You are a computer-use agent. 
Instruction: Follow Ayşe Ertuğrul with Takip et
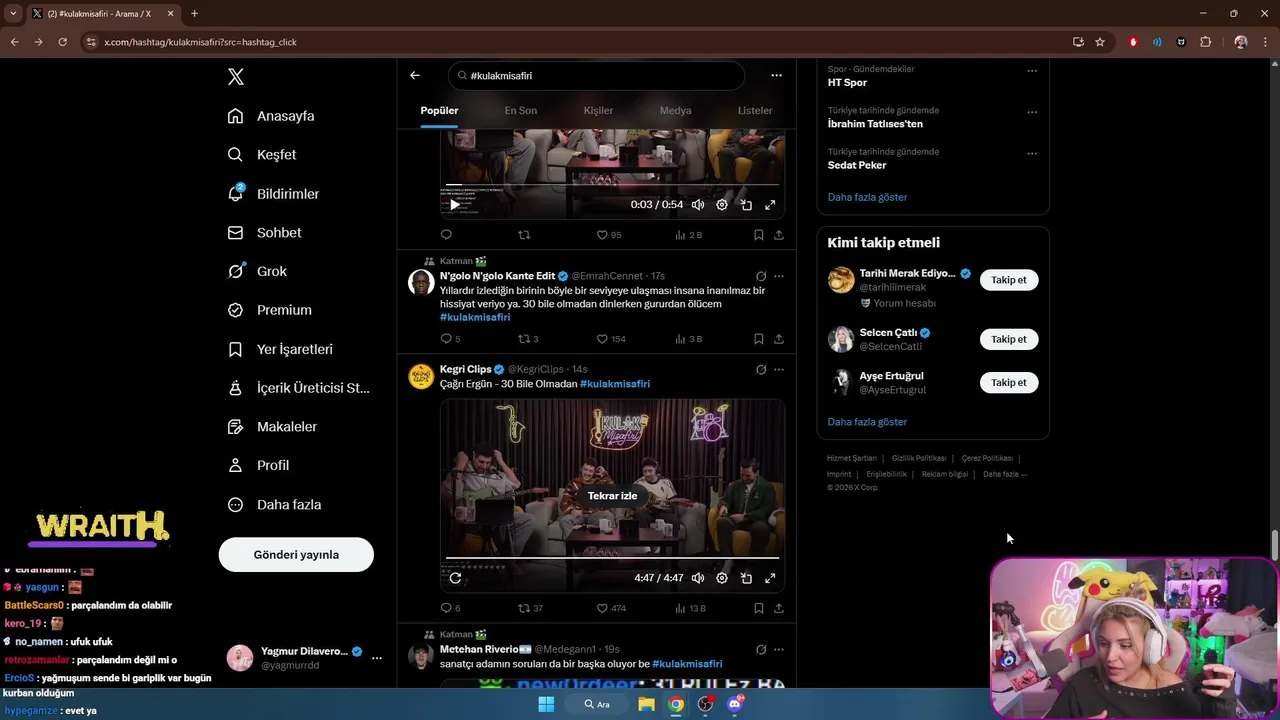[x=1009, y=383]
